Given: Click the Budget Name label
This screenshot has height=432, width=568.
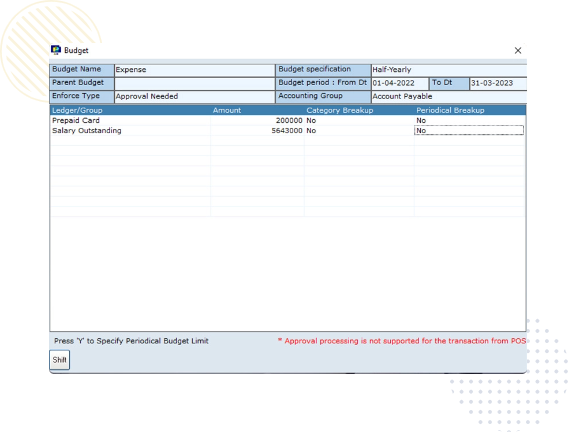Looking at the screenshot, I should click(82, 70).
